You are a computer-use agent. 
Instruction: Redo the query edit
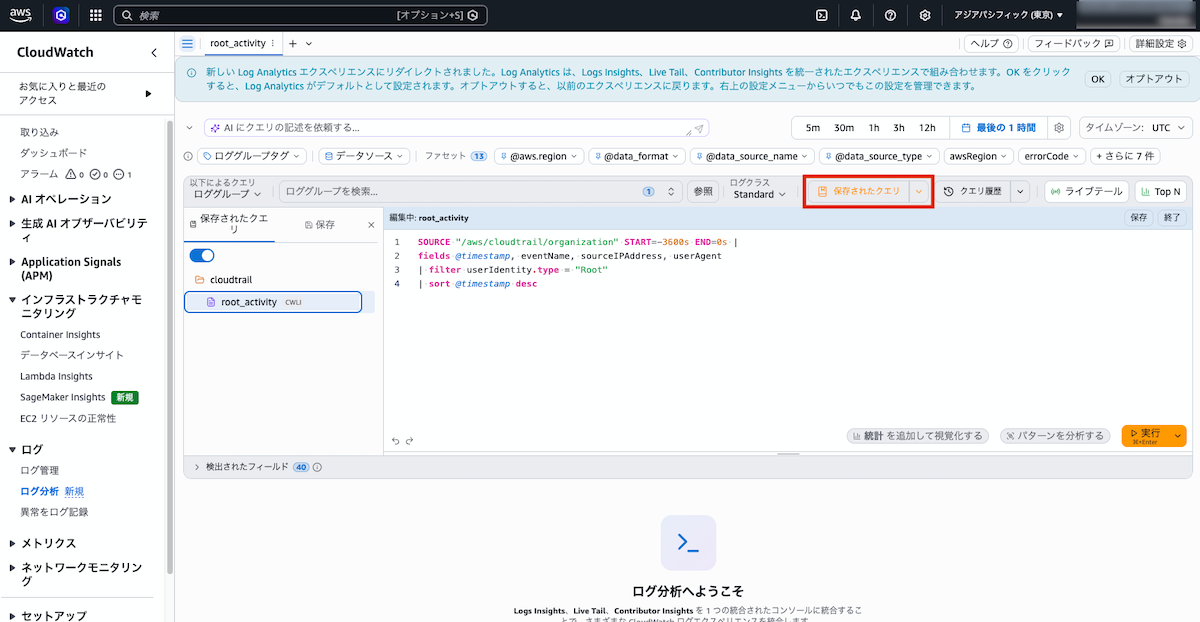point(411,440)
